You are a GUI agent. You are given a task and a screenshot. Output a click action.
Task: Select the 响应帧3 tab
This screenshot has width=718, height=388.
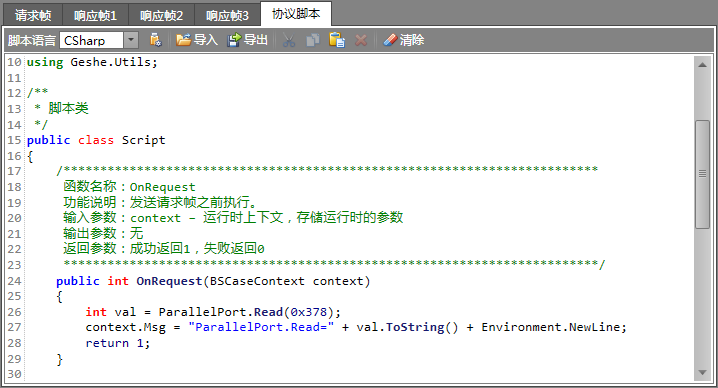227,16
